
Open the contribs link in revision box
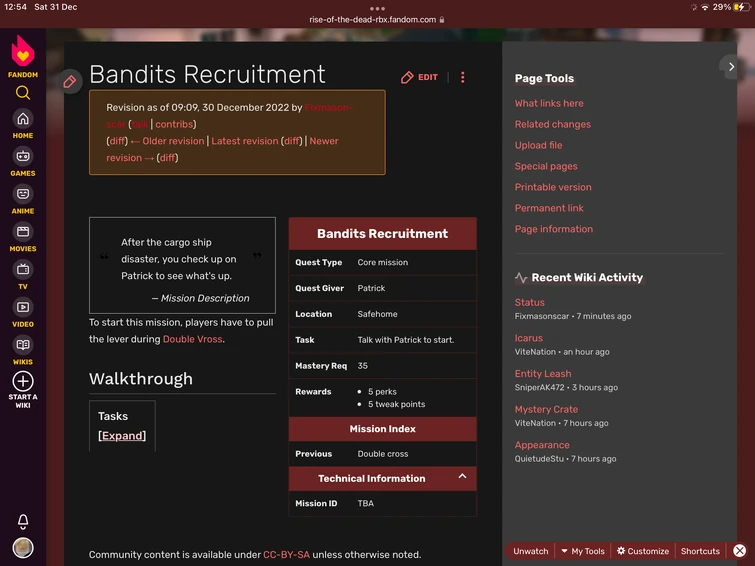click(x=173, y=124)
